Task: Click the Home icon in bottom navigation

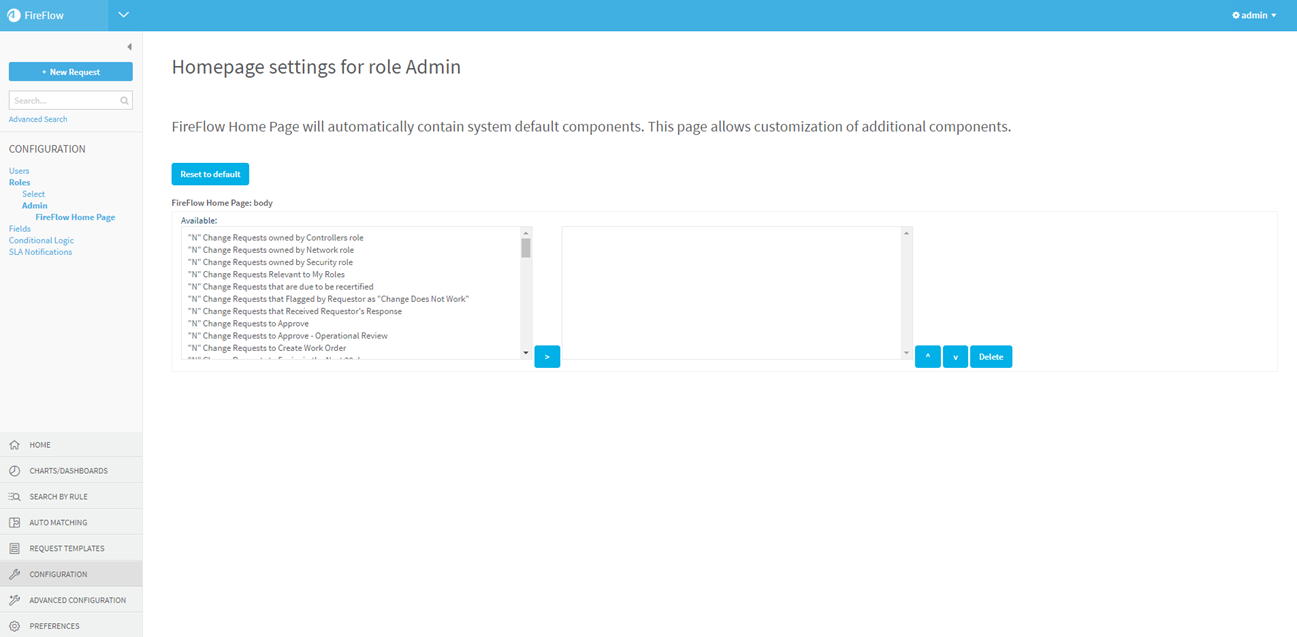Action: 14,445
